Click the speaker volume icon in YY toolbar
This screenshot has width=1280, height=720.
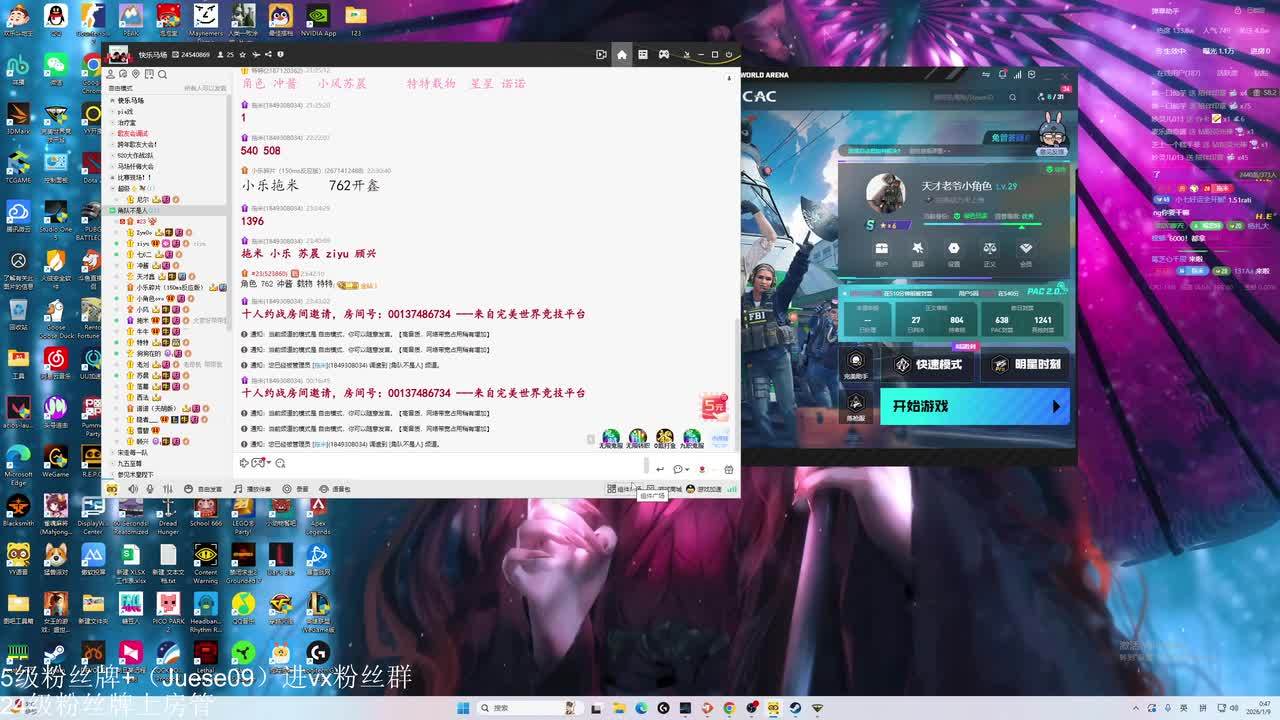coord(130,489)
